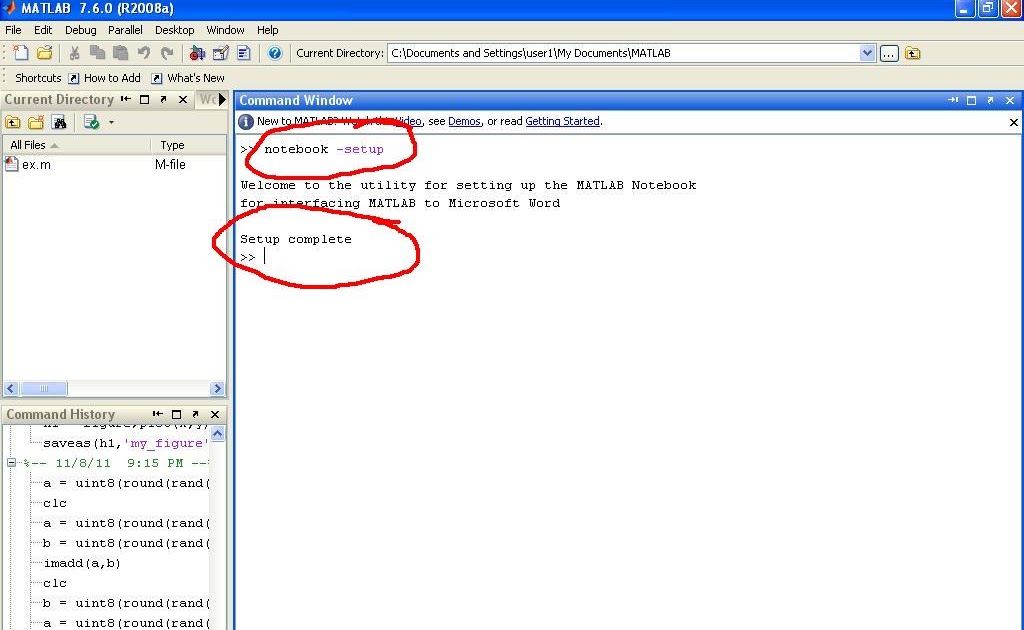
Task: Click the Paste toolbar icon
Action: click(120, 53)
